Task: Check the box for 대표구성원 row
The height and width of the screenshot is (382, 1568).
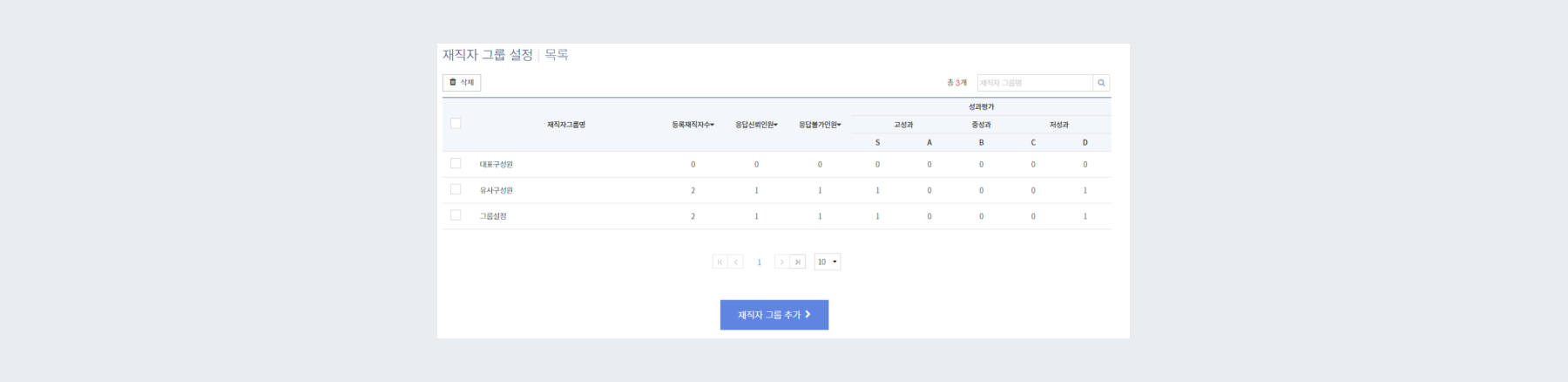Action: [456, 163]
